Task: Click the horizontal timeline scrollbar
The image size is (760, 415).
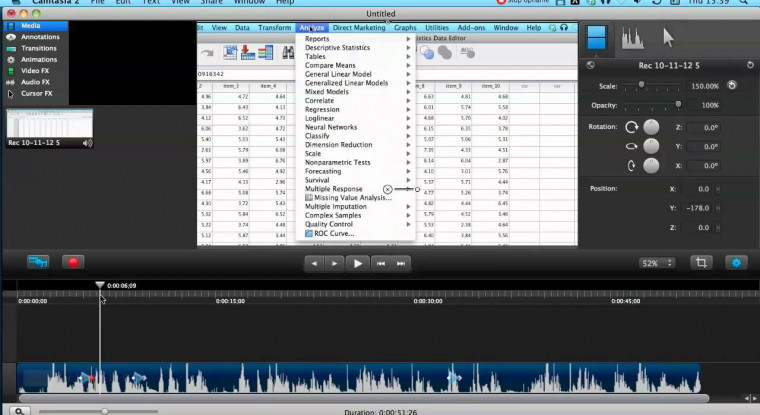Action: pyautogui.click(x=364, y=399)
